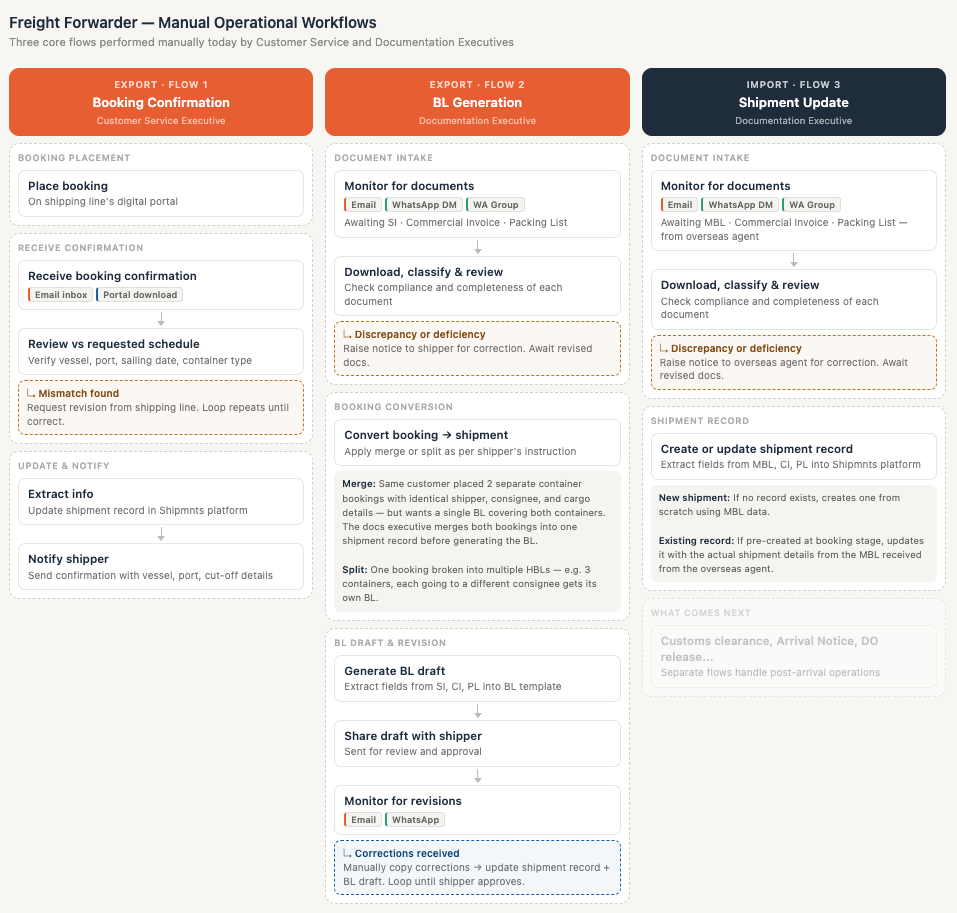Click the Place booking card
The image size is (957, 913).
[161, 193]
